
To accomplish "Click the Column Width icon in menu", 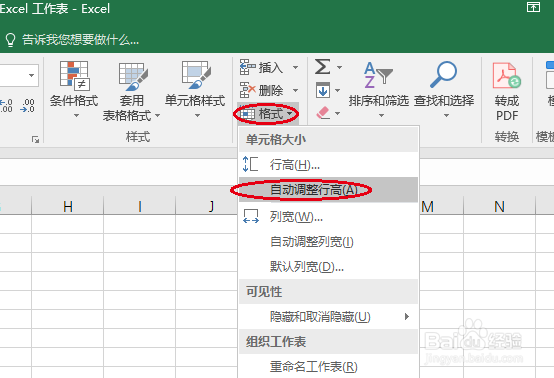I will coord(251,216).
